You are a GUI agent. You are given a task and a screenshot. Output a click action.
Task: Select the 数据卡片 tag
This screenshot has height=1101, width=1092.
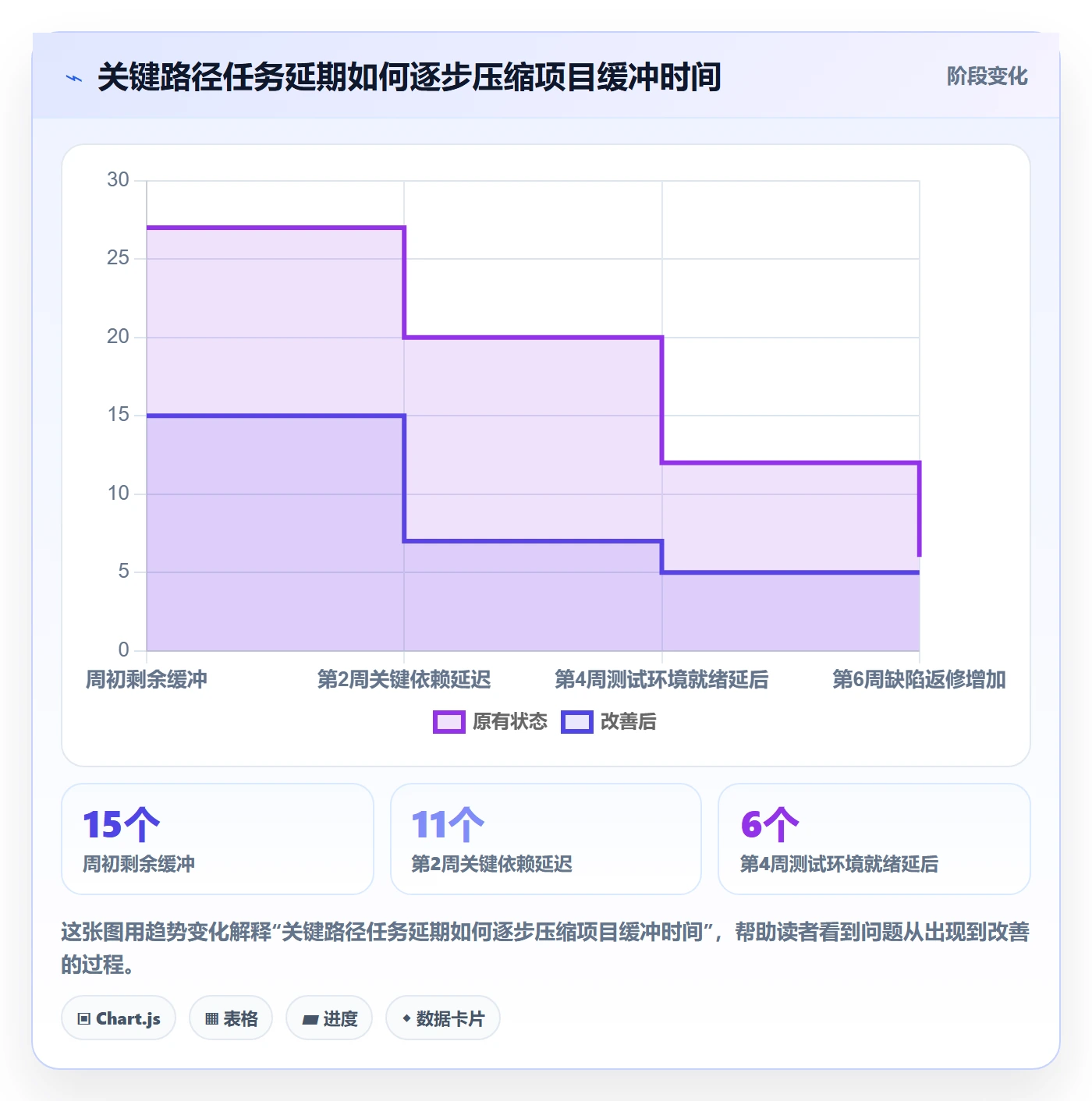[443, 1018]
